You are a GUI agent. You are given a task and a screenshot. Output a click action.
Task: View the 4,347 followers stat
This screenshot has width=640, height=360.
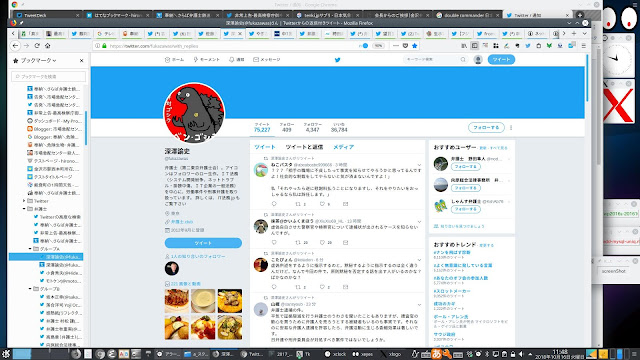(312, 127)
